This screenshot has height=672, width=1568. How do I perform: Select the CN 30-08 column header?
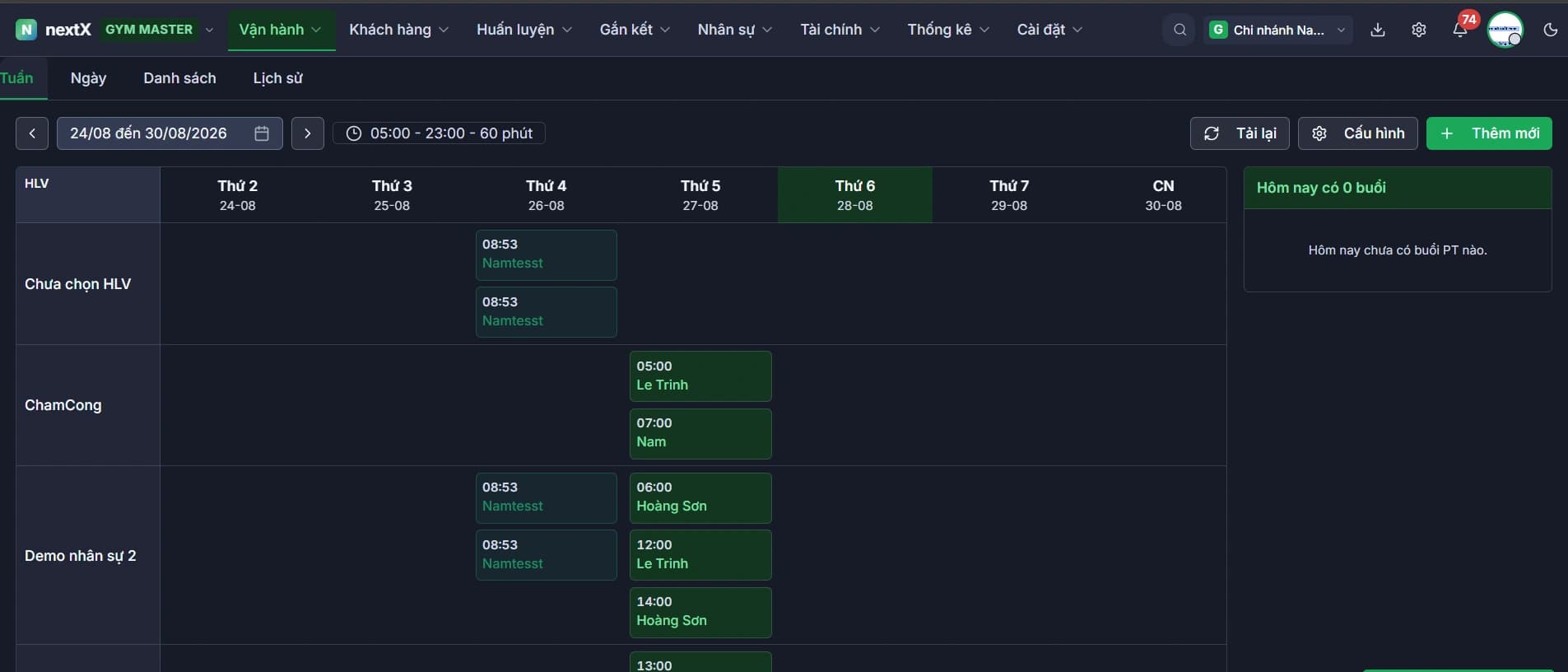click(x=1163, y=195)
